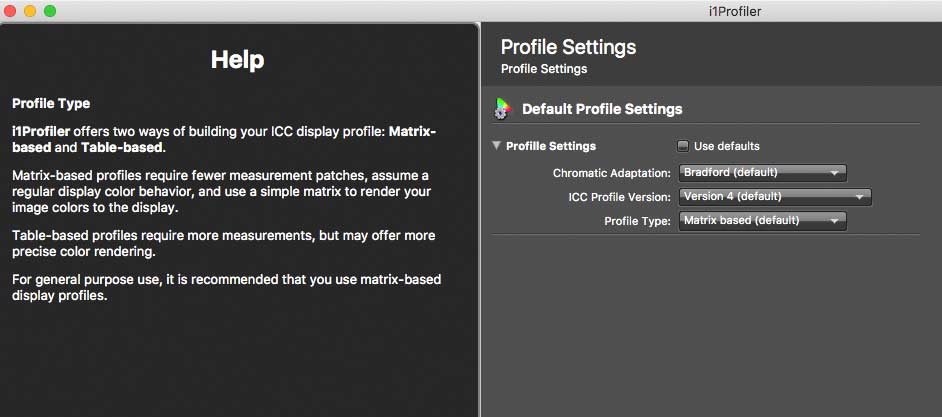
Task: Click the Profile Type label beside the dropdown
Action: (x=637, y=221)
